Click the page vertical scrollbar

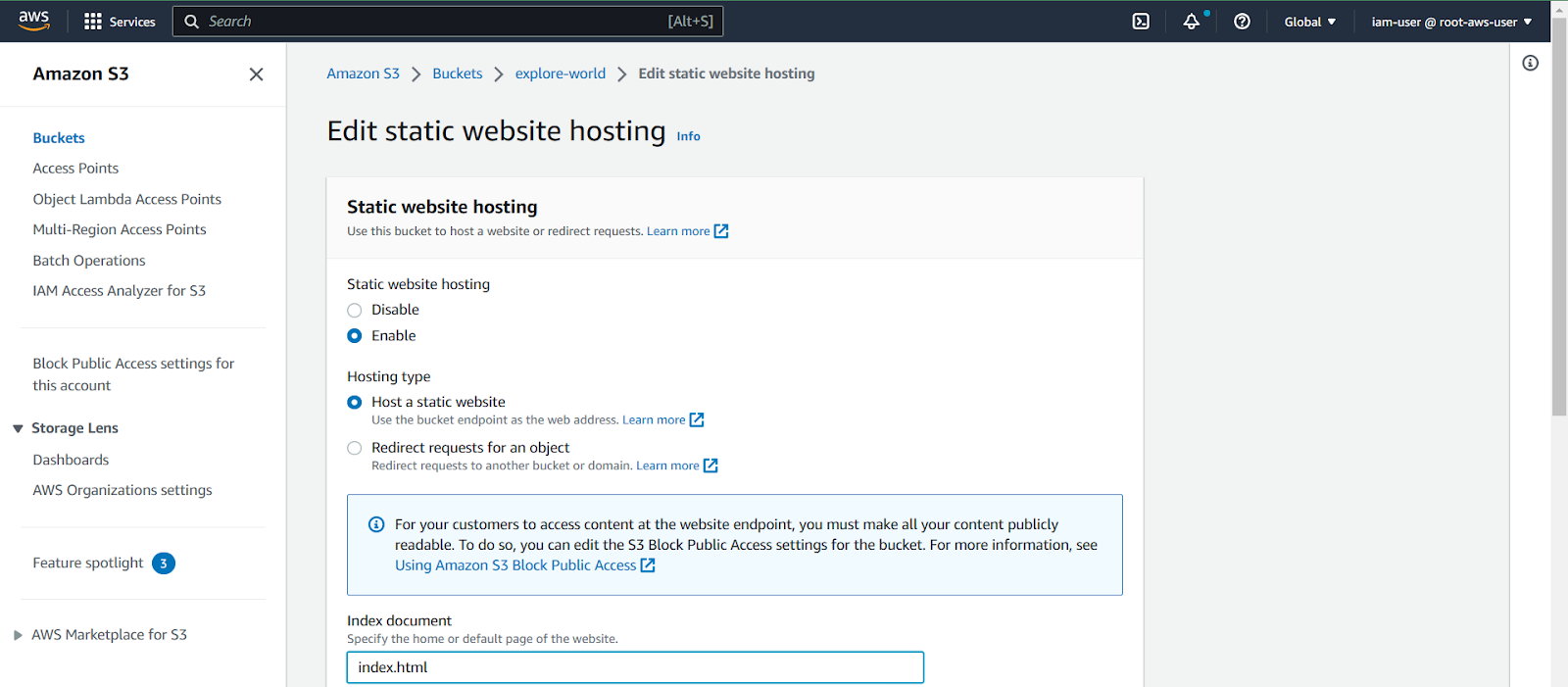tap(1559, 216)
